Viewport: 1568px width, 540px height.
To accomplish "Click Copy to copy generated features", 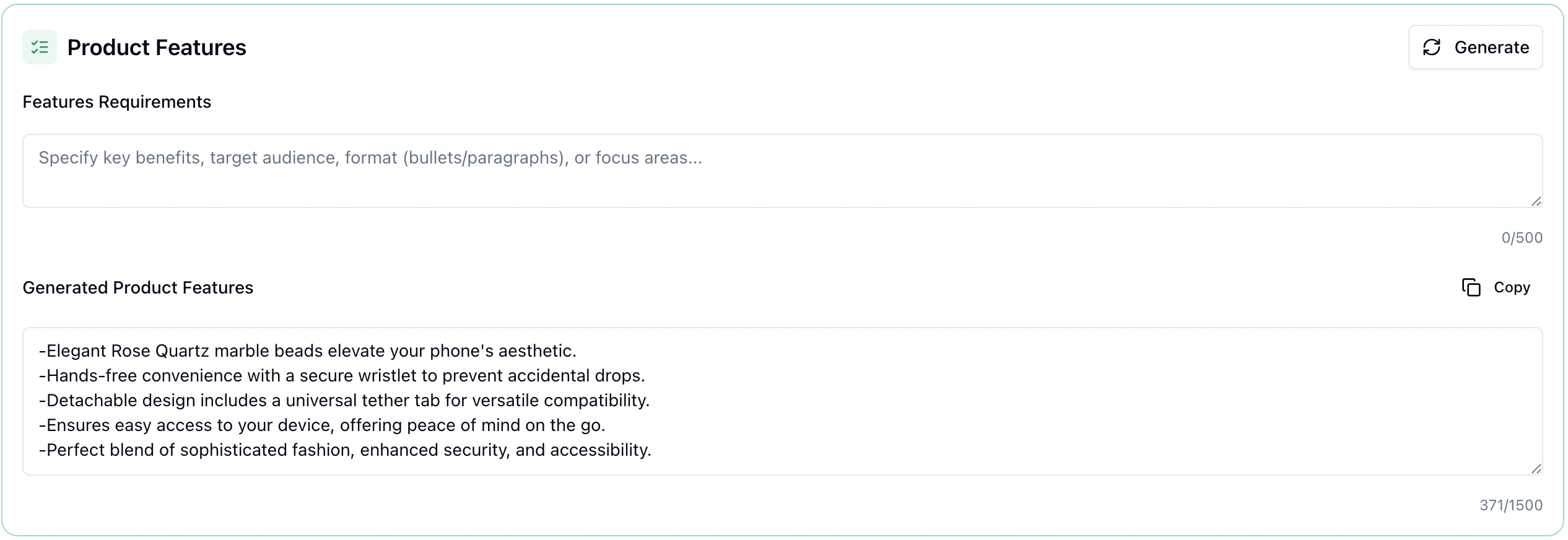I will pyautogui.click(x=1512, y=287).
